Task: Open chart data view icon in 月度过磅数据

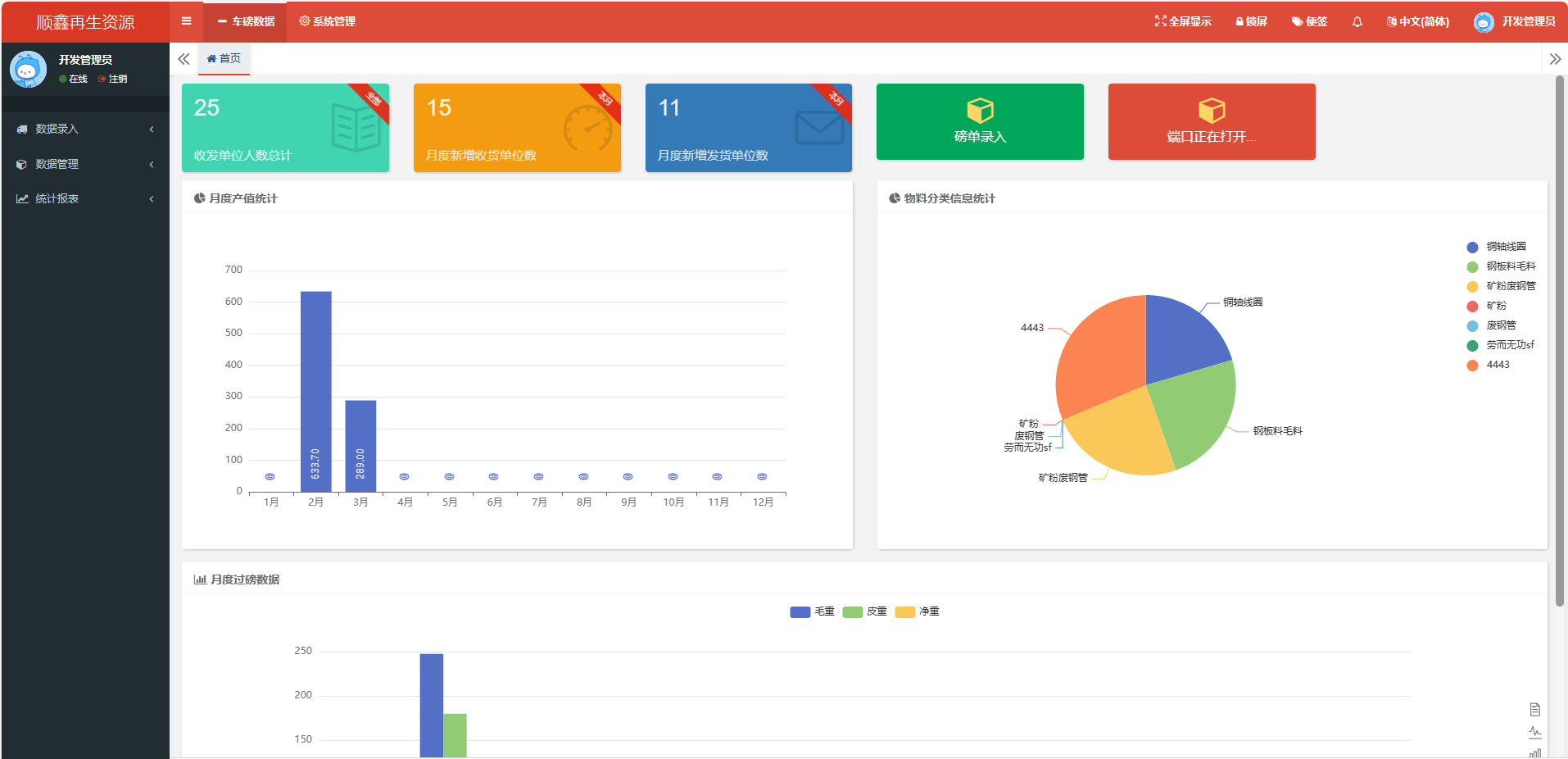Action: tap(1534, 709)
